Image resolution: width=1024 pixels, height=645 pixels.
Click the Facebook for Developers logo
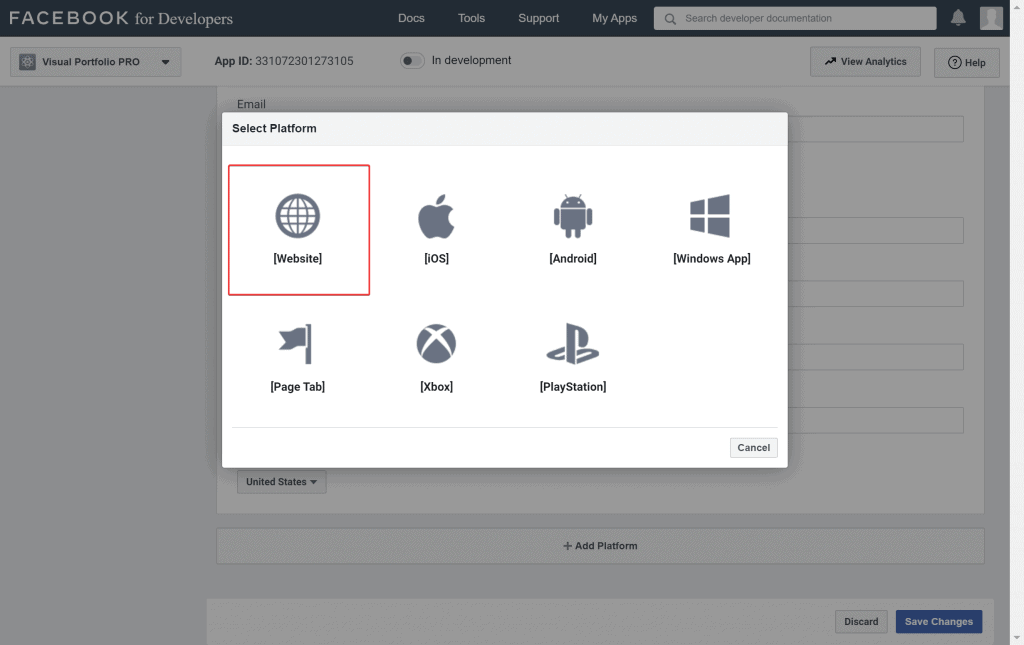tap(121, 18)
